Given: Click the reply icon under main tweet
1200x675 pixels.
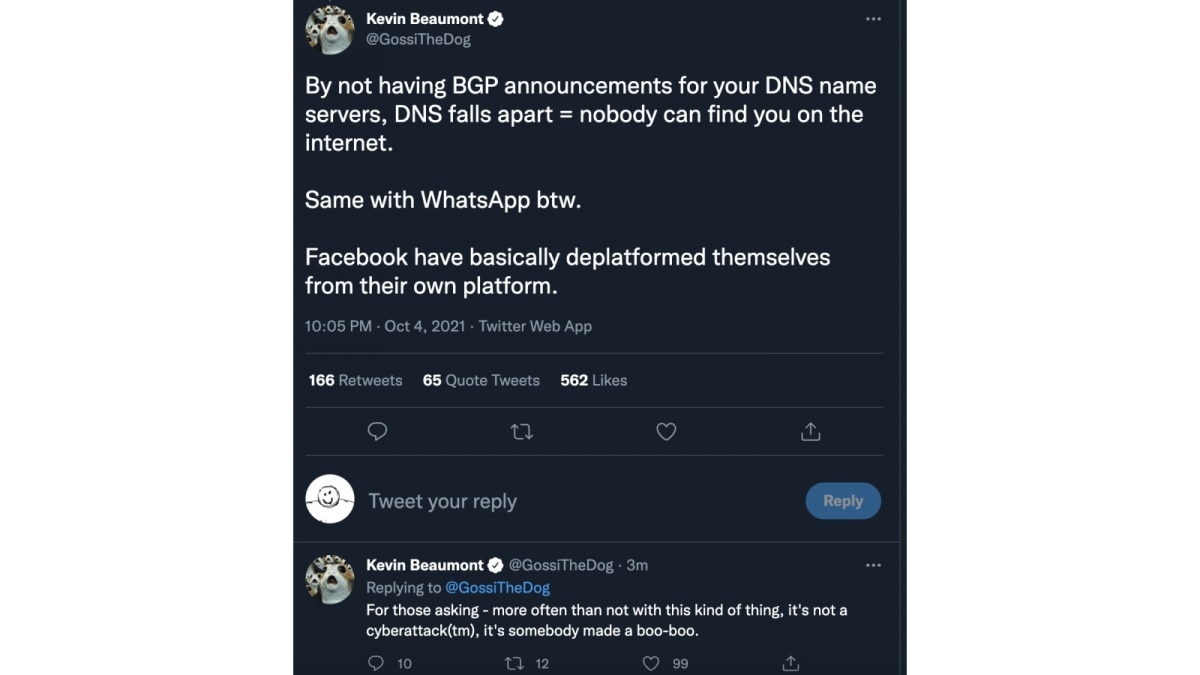Looking at the screenshot, I should pyautogui.click(x=377, y=431).
